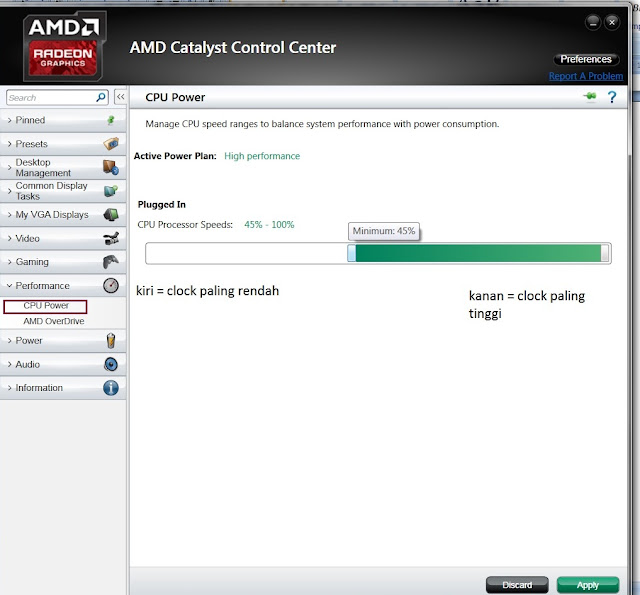Click the My VGA Displays monitor icon
Viewport: 640px width, 595px height.
coord(111,214)
